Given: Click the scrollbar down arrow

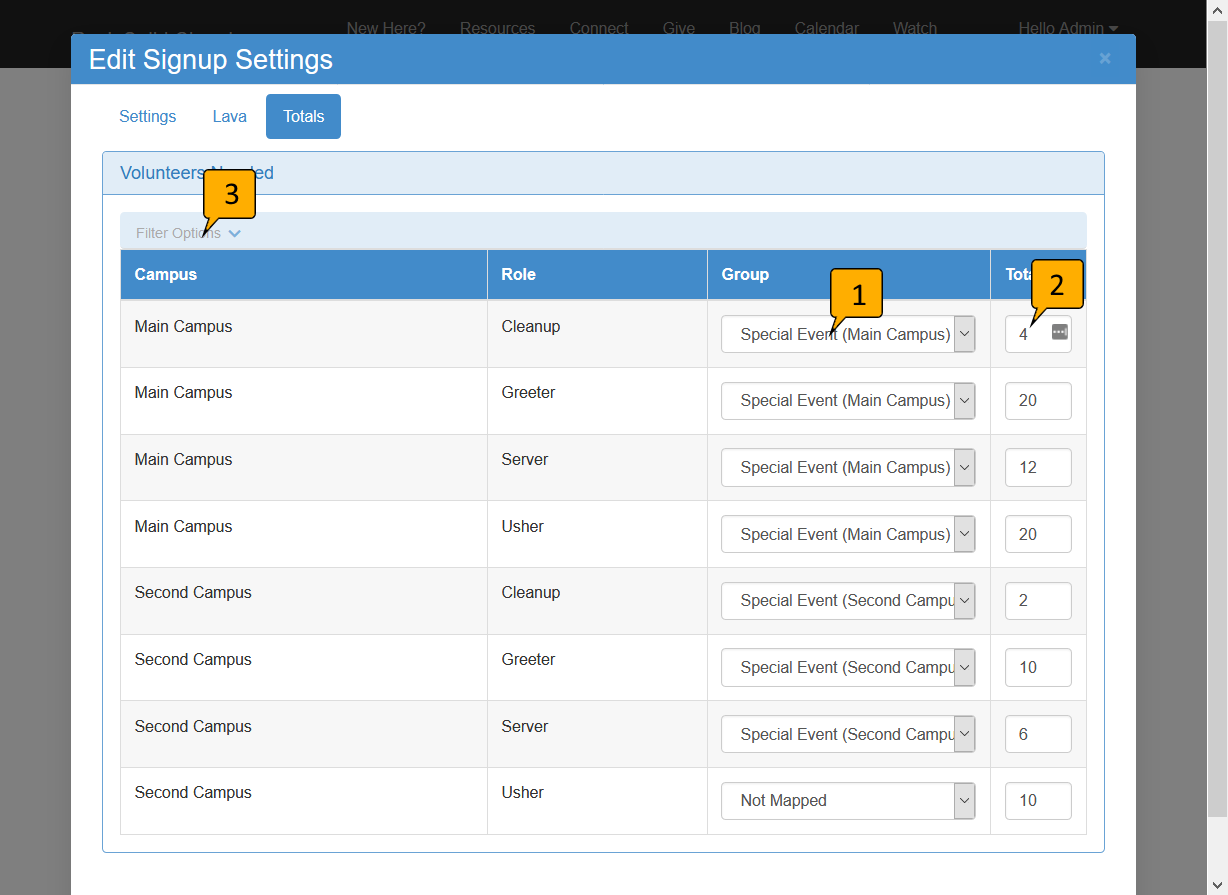Looking at the screenshot, I should click(1216, 884).
